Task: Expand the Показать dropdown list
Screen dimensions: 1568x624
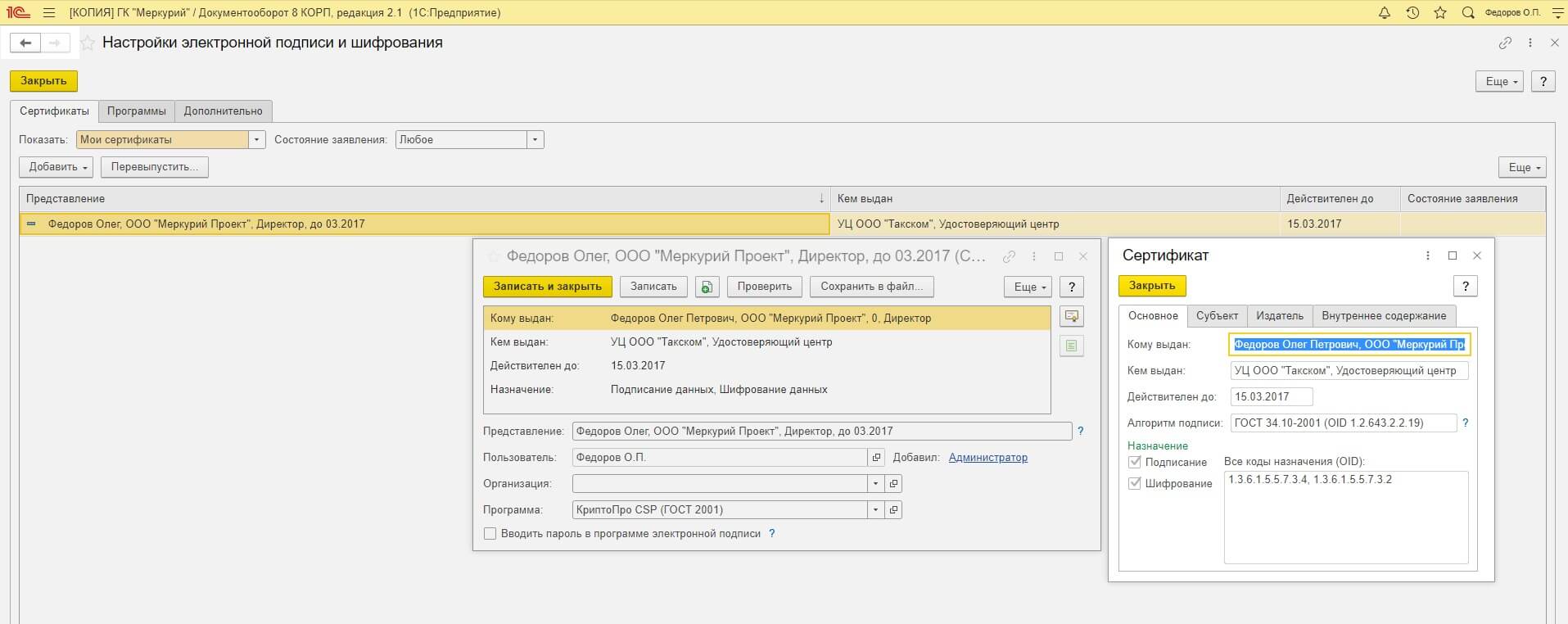Action: (x=257, y=140)
